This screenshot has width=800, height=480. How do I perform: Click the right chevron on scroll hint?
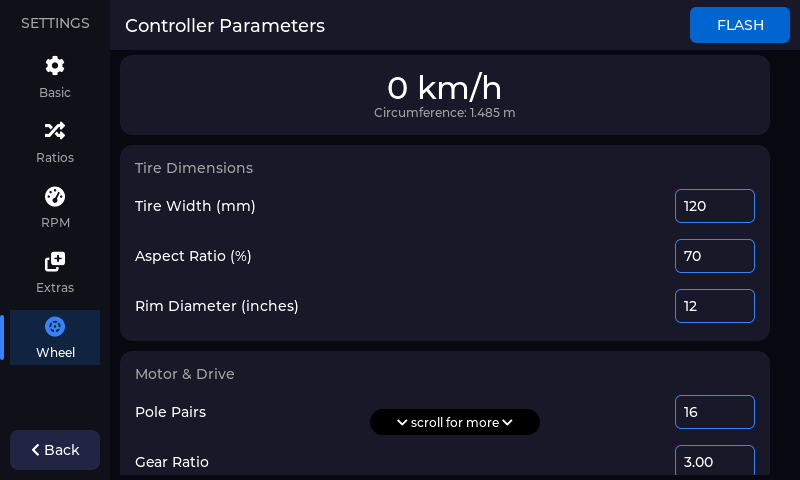point(508,422)
